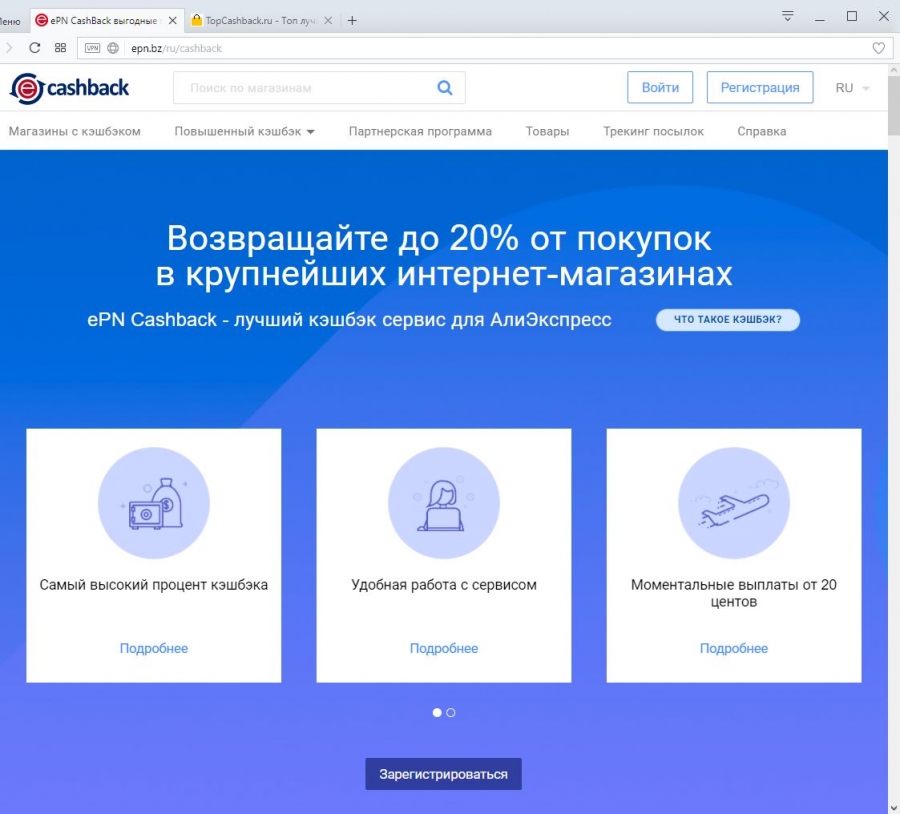Open Партнерская программа page
900x814 pixels.
point(420,131)
